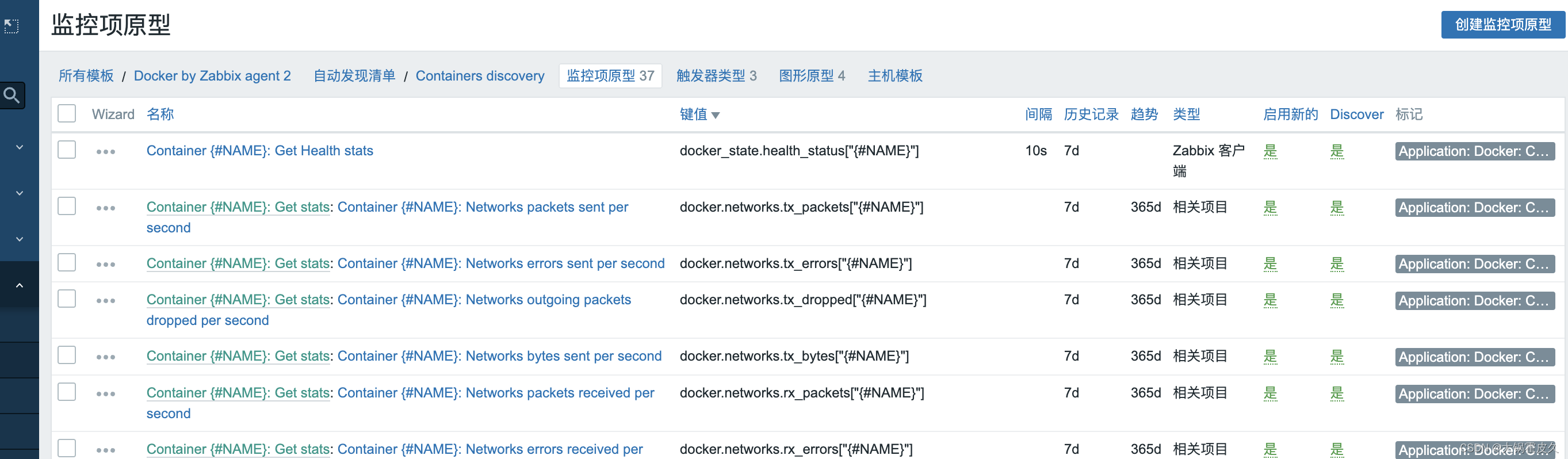Click docker_state.health_status key text
1568x459 pixels.
[799, 151]
